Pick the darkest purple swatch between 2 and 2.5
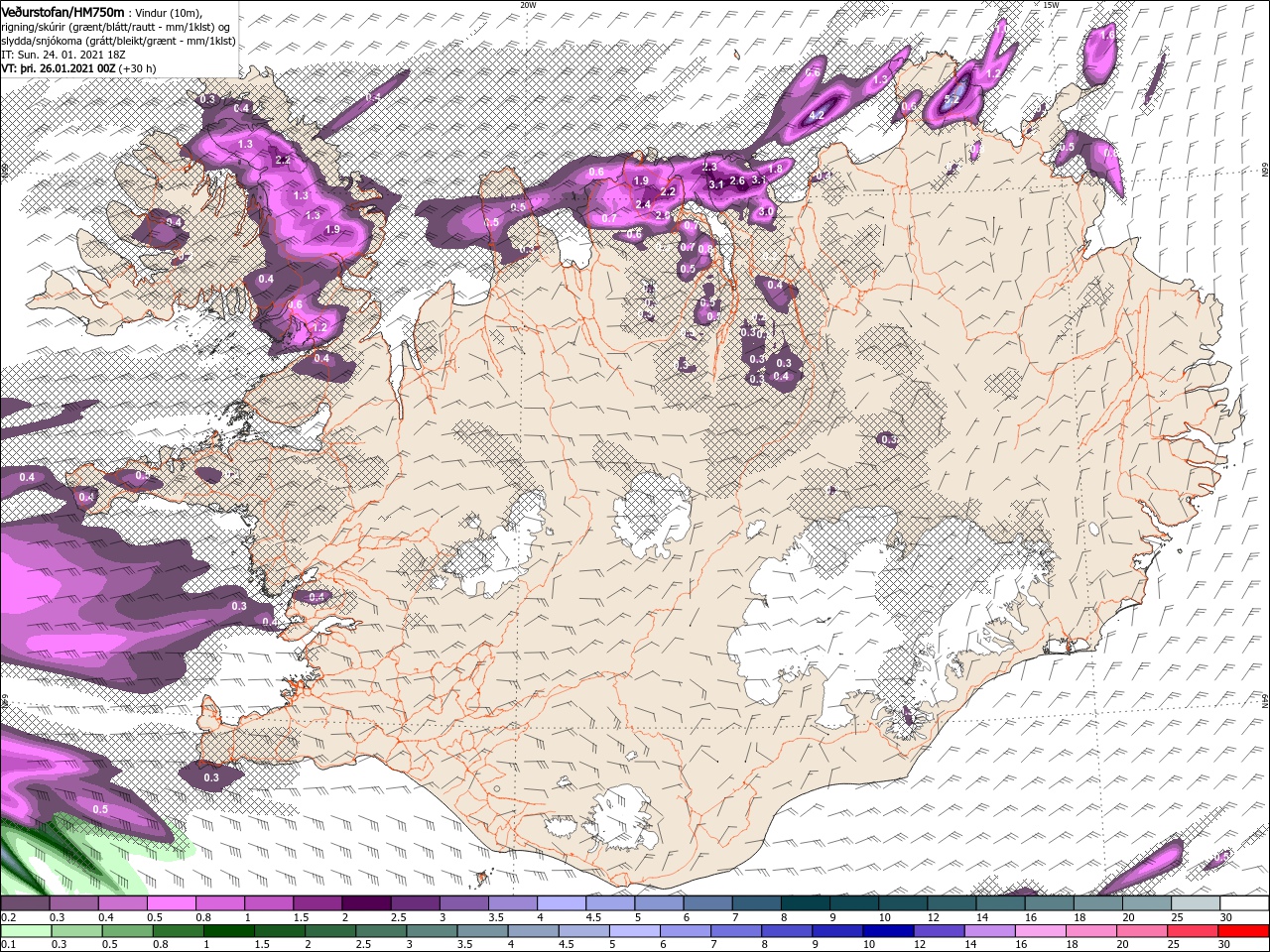Screen dimensions: 1270x952 point(366,903)
